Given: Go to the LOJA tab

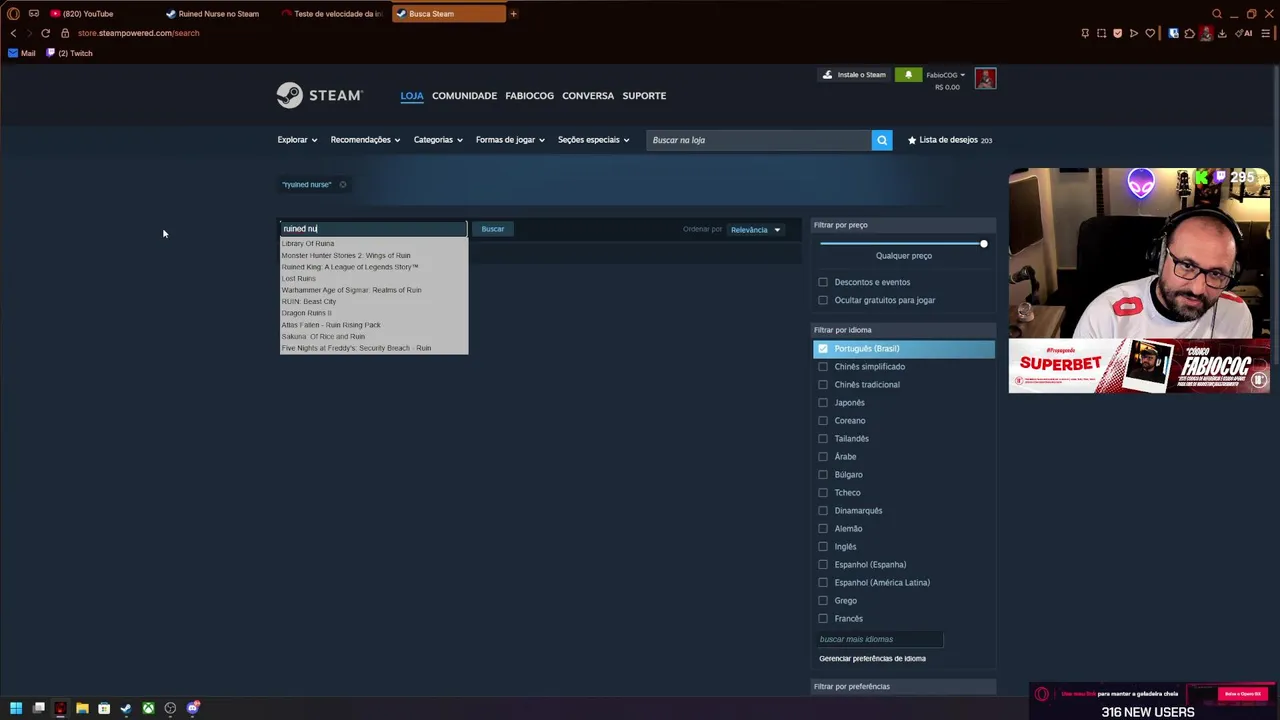Looking at the screenshot, I should tap(412, 96).
